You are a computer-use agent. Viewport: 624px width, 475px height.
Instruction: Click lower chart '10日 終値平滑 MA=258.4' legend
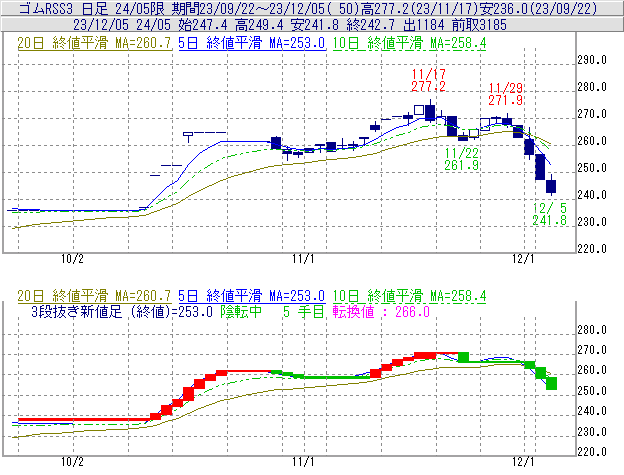(x=410, y=296)
